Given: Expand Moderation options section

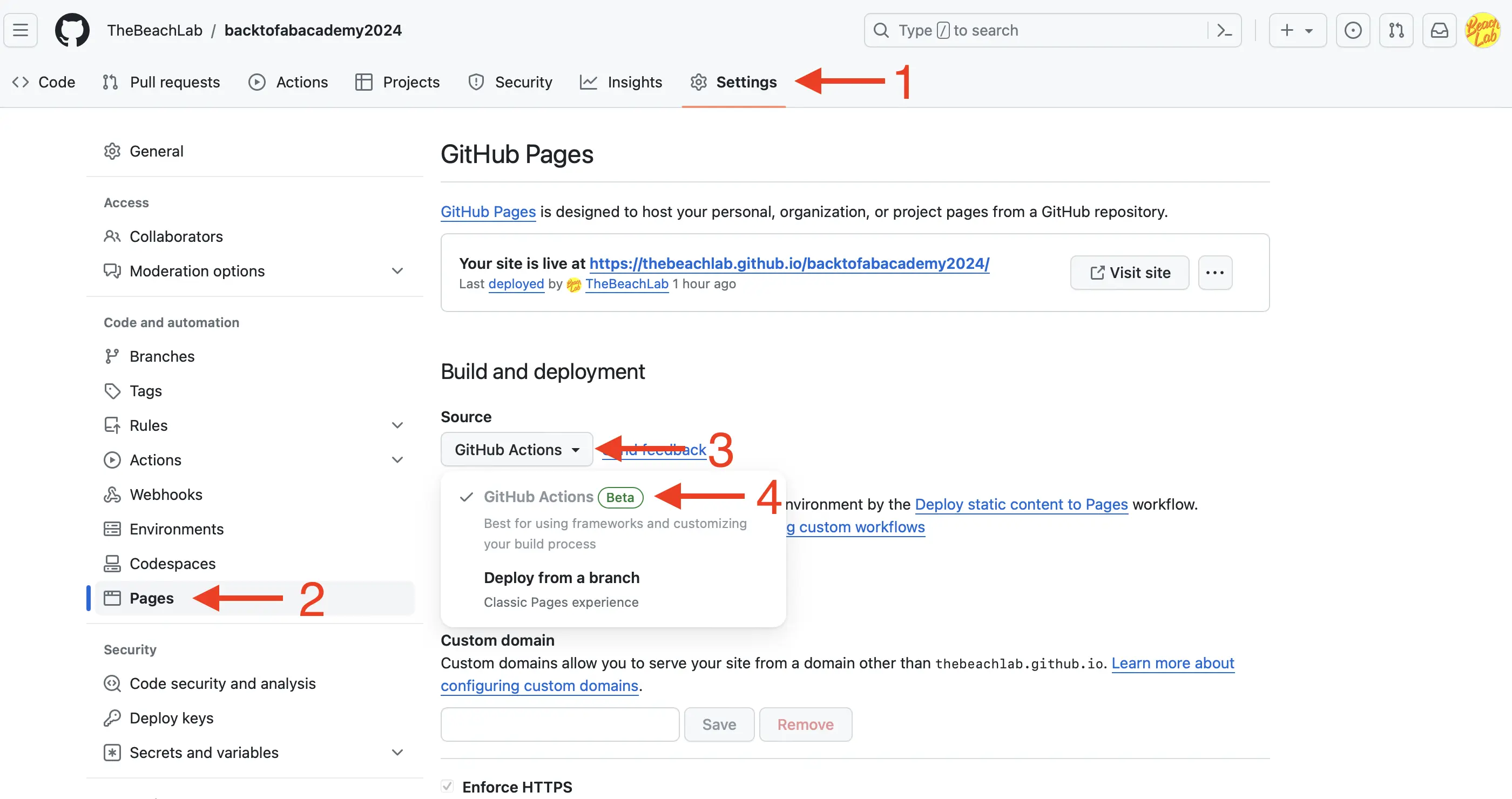Looking at the screenshot, I should (255, 271).
